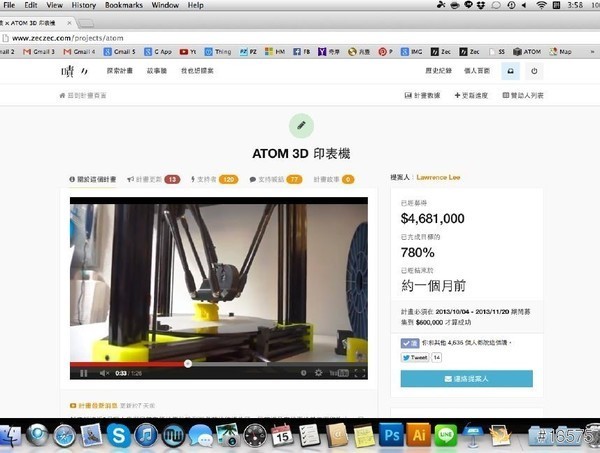The image size is (600, 453).
Task: Click the Dropbox icon in the menu bar
Action: click(x=481, y=5)
